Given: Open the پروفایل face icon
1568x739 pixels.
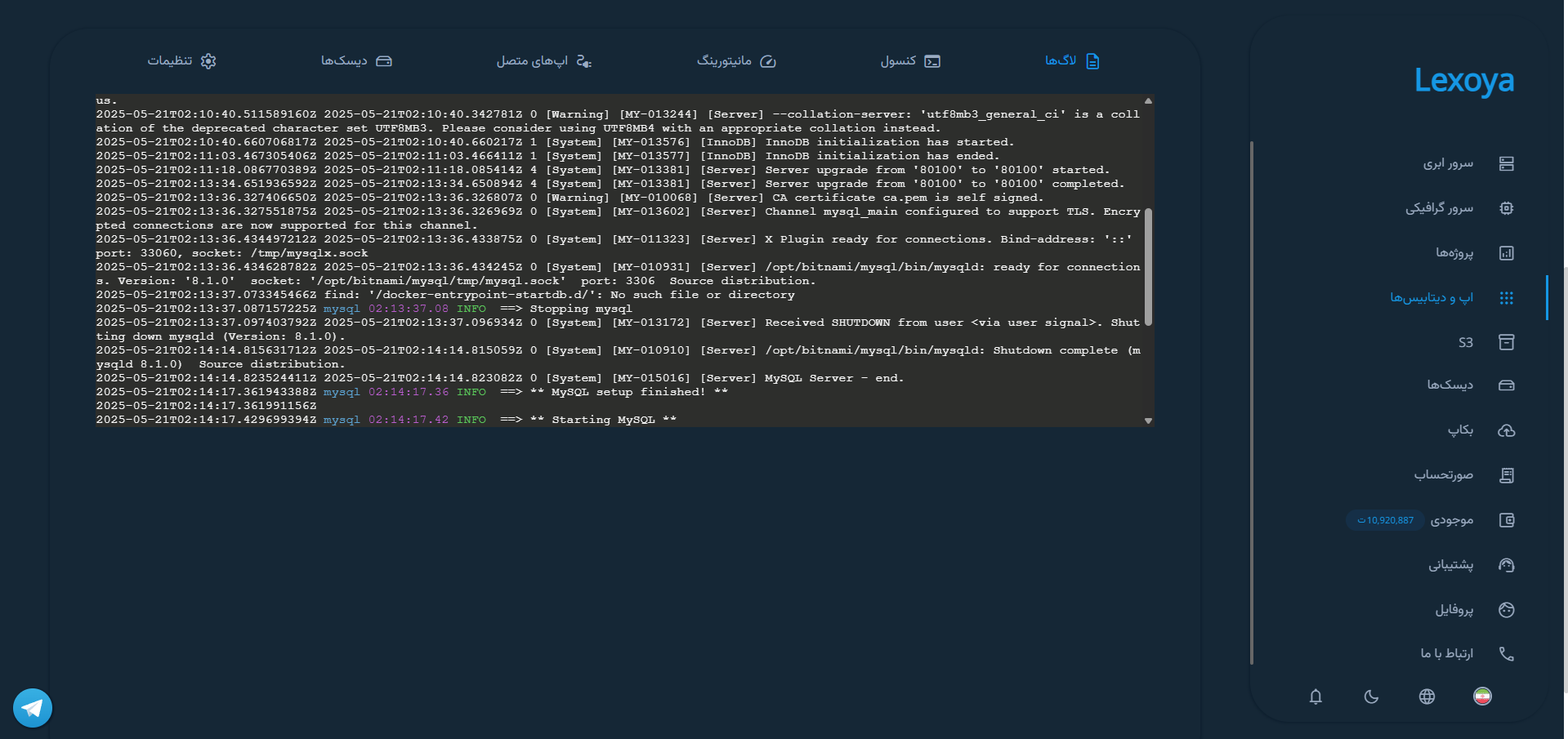Looking at the screenshot, I should pyautogui.click(x=1507, y=610).
